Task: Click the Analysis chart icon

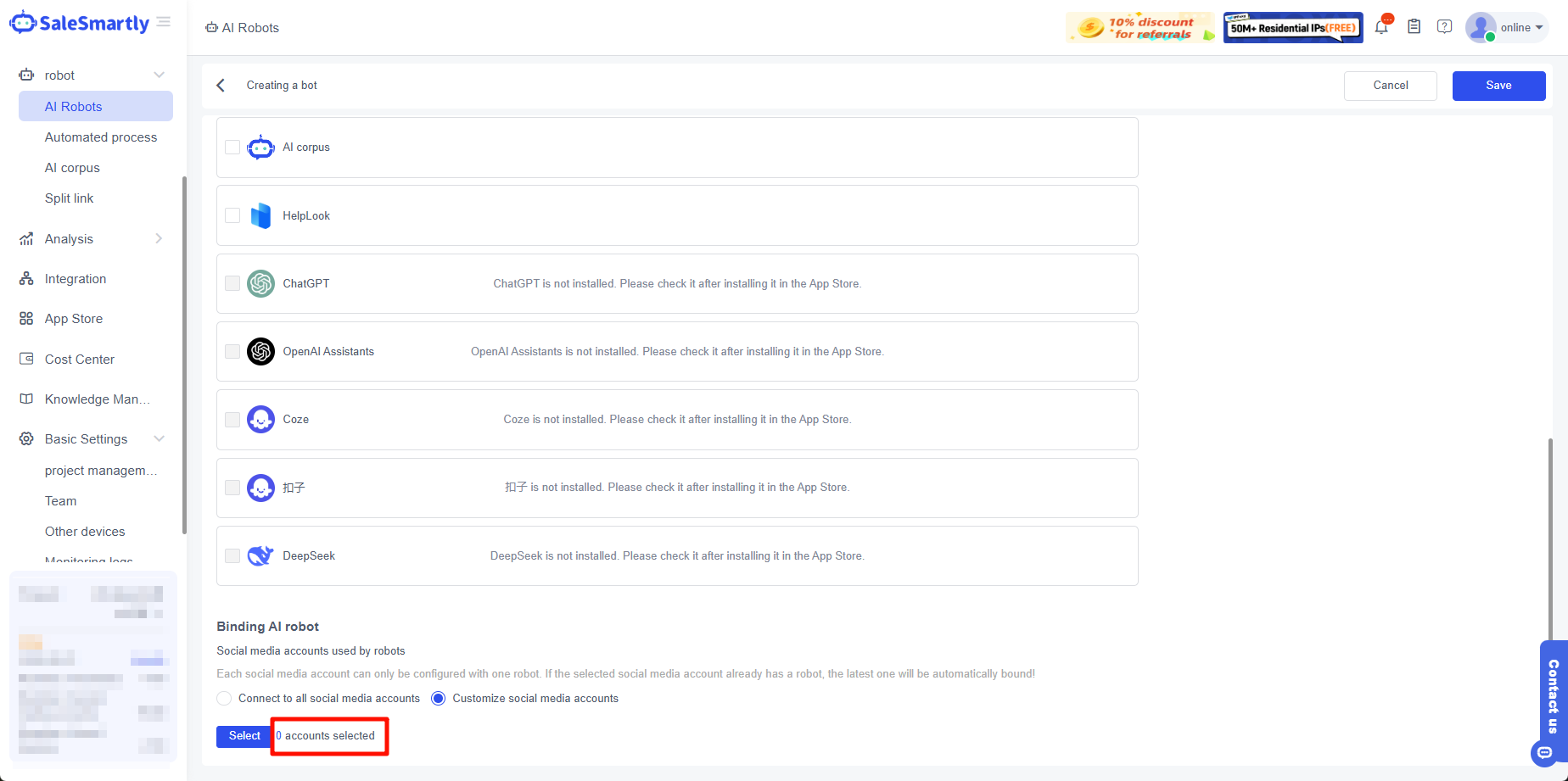Action: point(26,239)
